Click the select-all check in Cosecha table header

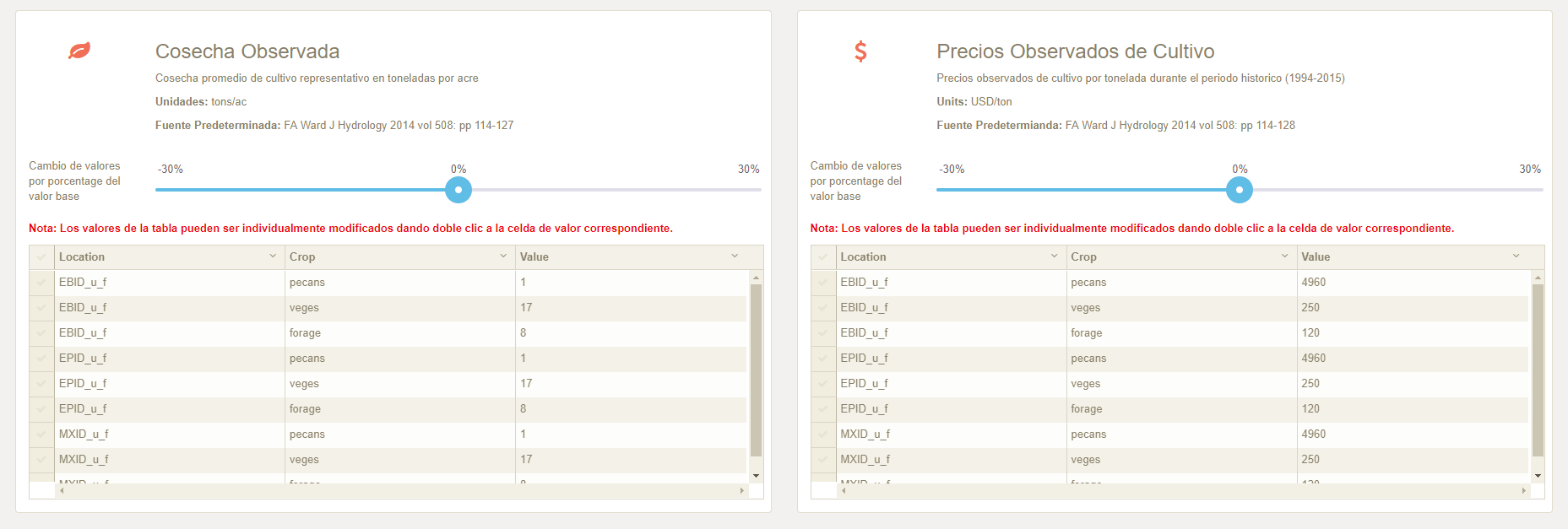pos(41,257)
